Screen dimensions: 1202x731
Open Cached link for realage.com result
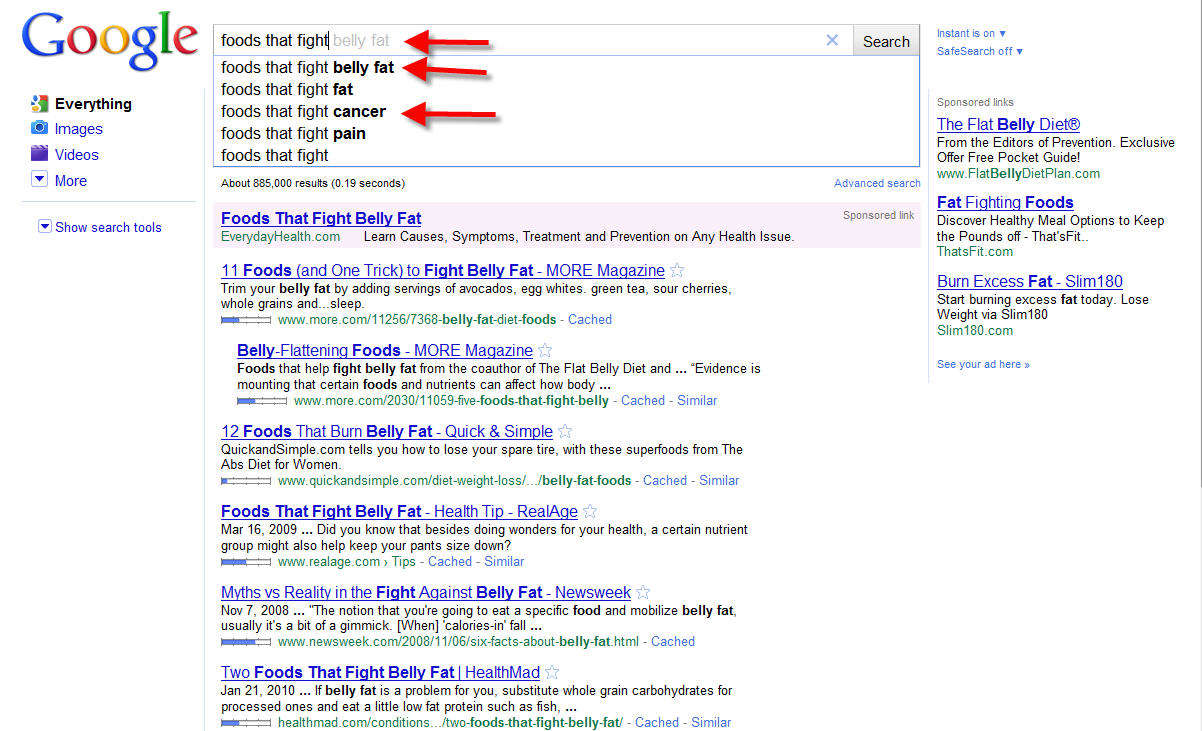click(450, 562)
